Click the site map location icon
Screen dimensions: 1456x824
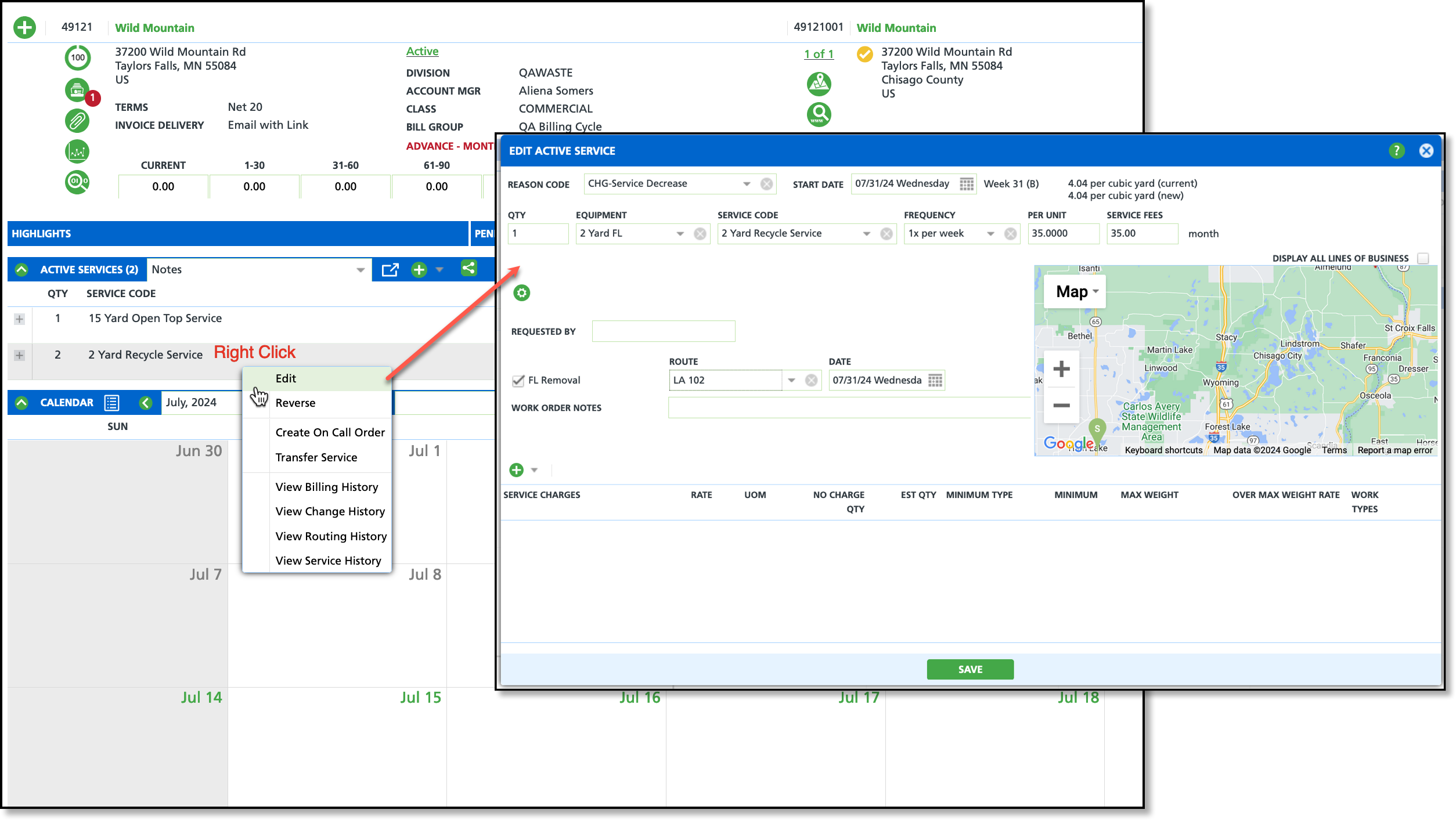coord(819,84)
